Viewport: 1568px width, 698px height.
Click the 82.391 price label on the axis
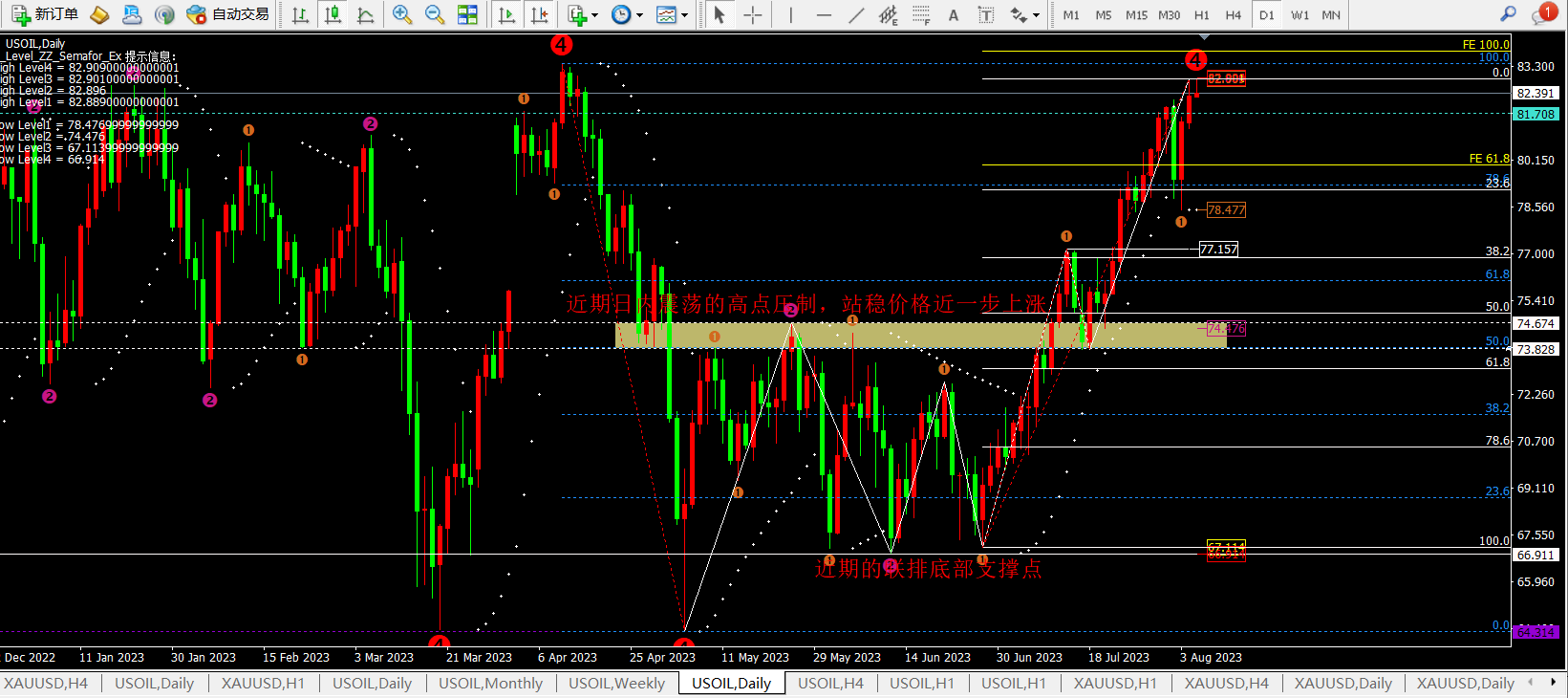click(x=1536, y=93)
